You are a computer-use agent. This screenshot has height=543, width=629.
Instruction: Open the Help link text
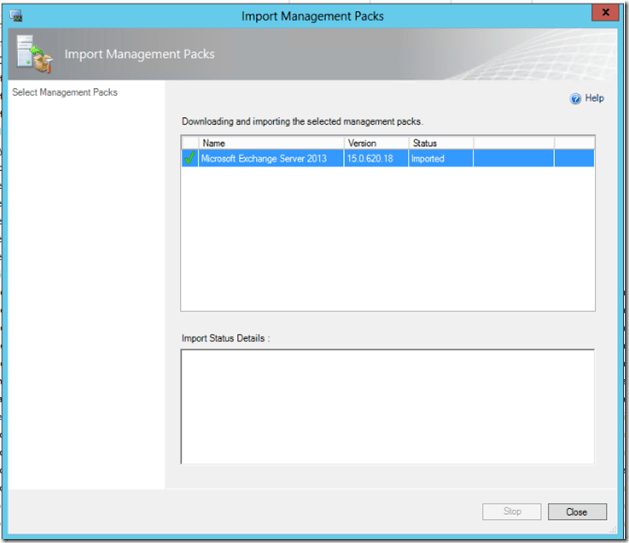(594, 99)
